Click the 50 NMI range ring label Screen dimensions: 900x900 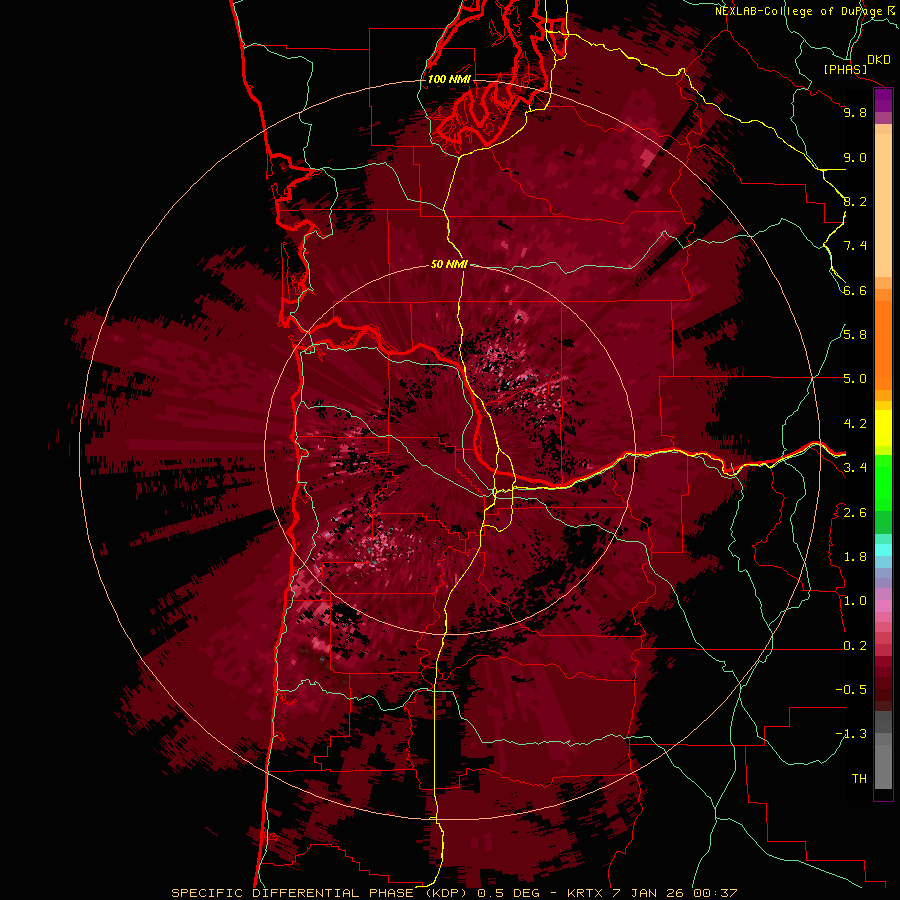(449, 265)
